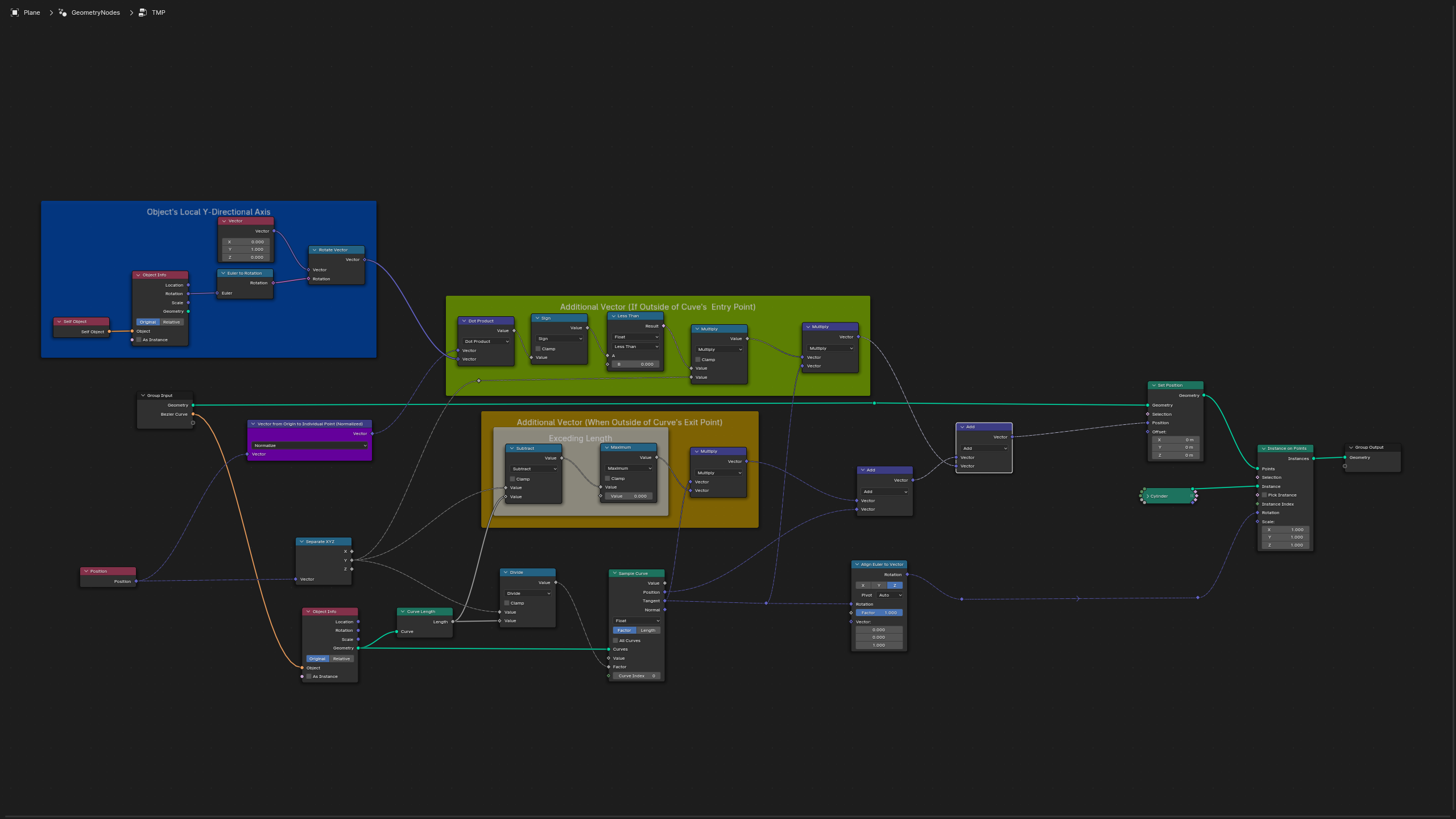The width and height of the screenshot is (1456, 819).
Task: Collapse the Rotate Vector node chevron
Action: 315,250
